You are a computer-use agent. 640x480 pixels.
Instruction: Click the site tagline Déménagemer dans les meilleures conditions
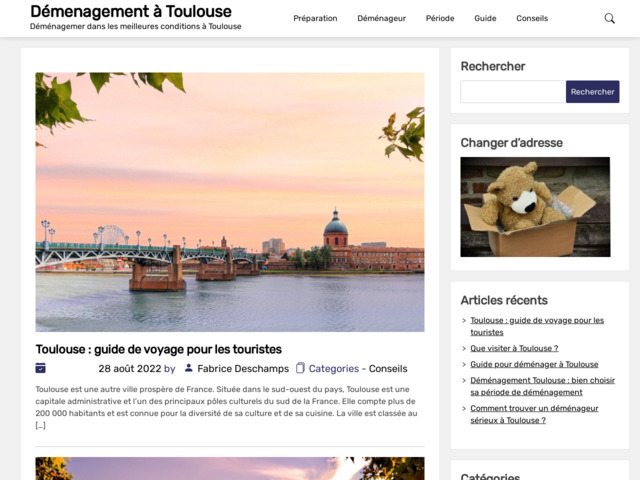[136, 27]
